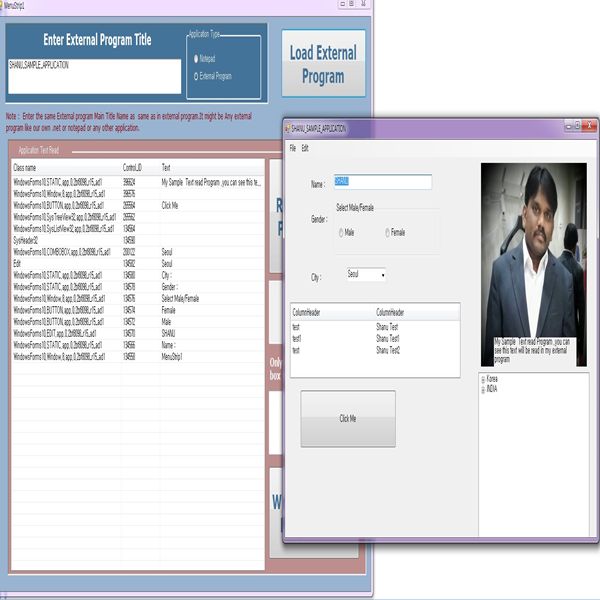Select the row with text 'My Sample Text read Program'

coord(138,182)
